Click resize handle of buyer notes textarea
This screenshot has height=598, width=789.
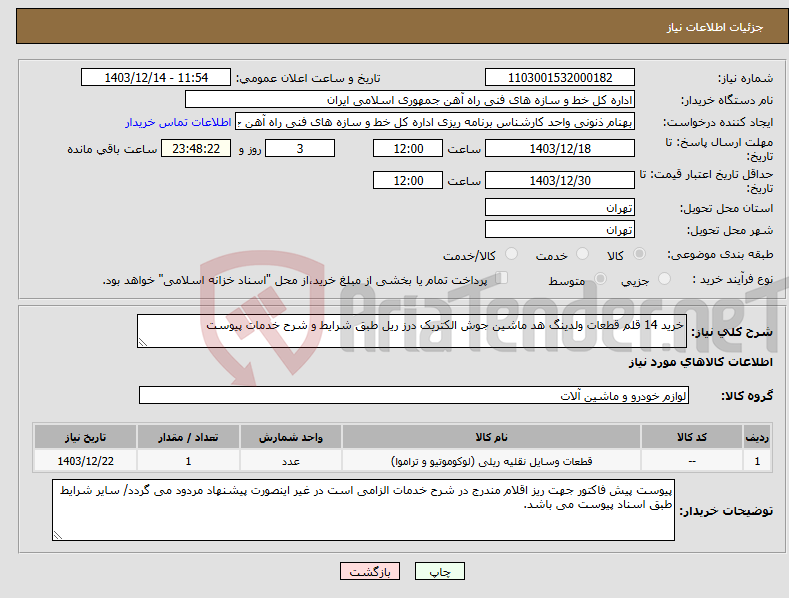[x=58, y=535]
